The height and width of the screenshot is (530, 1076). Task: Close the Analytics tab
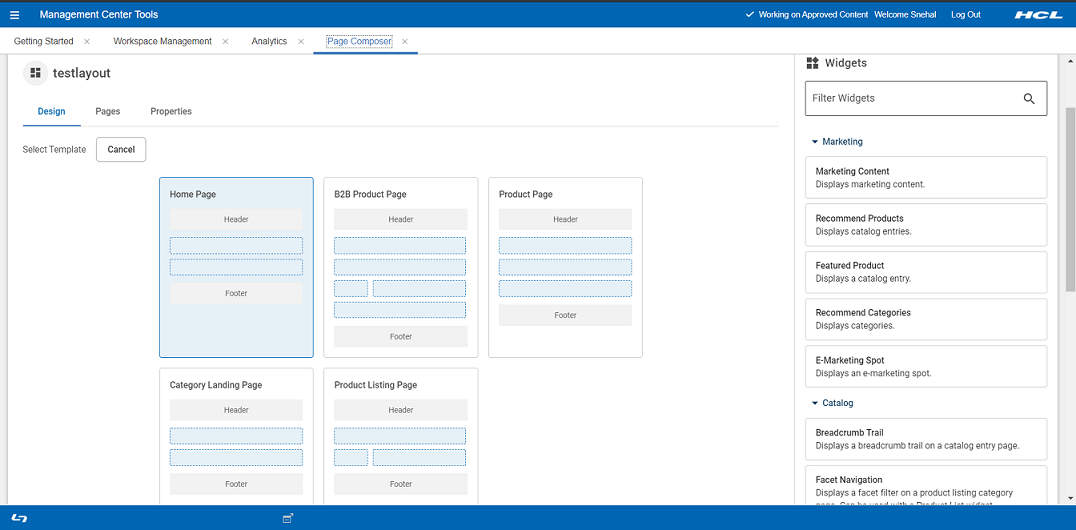tap(301, 42)
